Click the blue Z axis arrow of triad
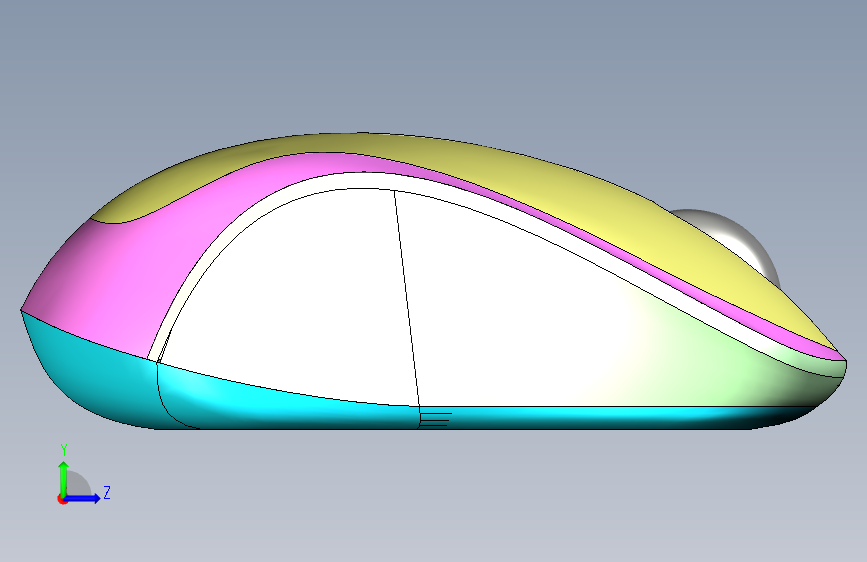The image size is (867, 562). coord(83,498)
